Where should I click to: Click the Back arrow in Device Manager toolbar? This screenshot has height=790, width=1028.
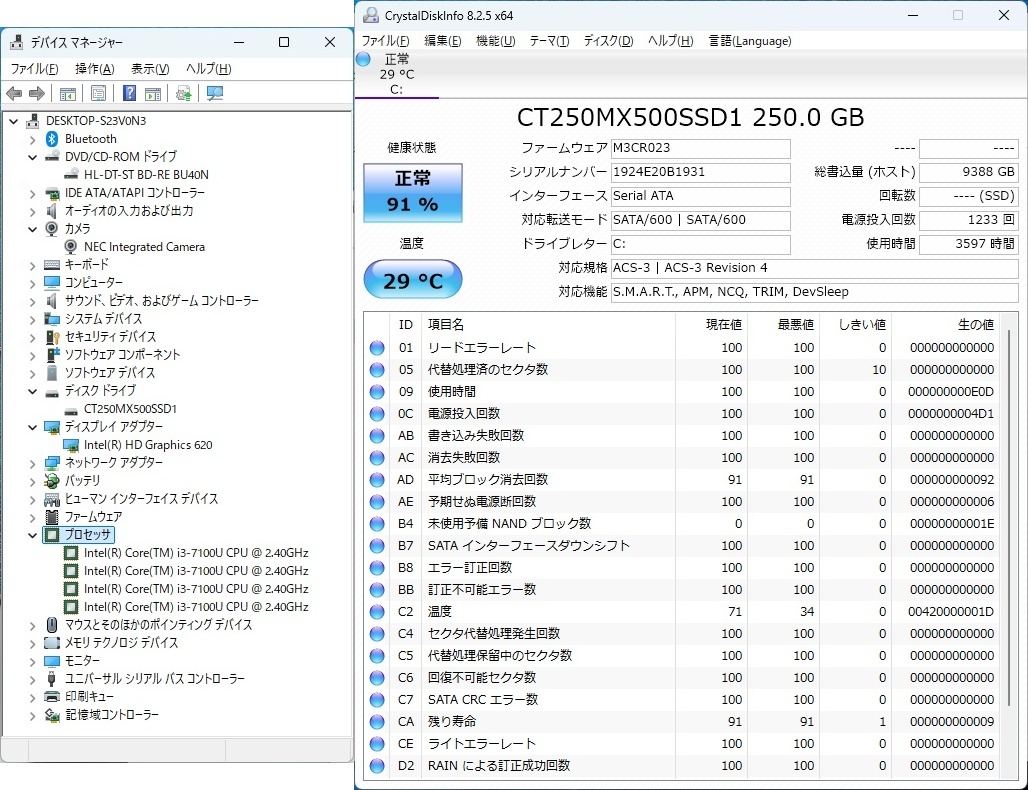(14, 94)
